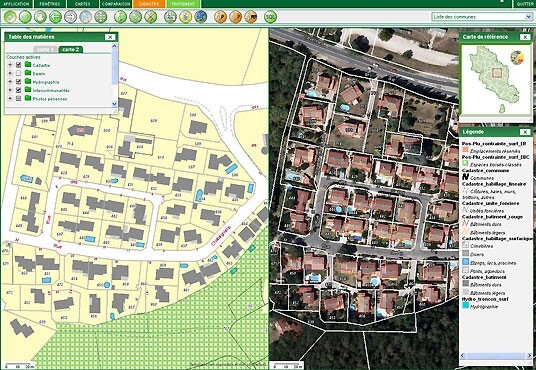
Task: Uncheck the Cadastre layer checkbox
Action: click(18, 65)
